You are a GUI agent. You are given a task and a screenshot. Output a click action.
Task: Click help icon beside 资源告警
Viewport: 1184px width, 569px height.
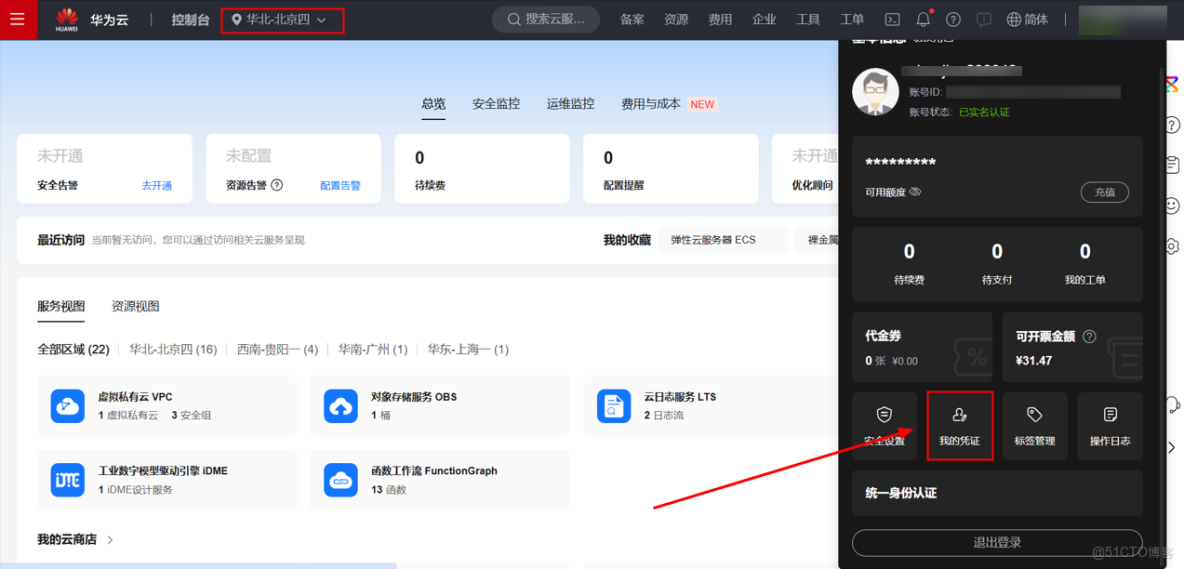[276, 185]
